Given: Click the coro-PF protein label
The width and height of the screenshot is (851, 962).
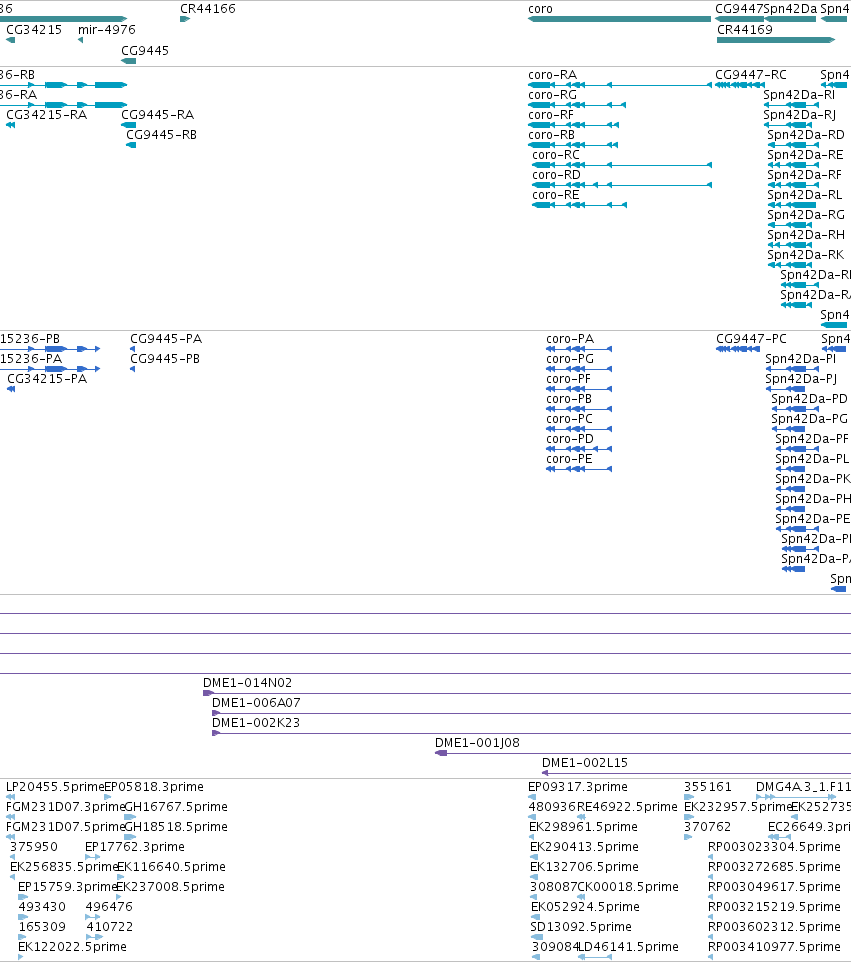Looking at the screenshot, I should tap(568, 379).
